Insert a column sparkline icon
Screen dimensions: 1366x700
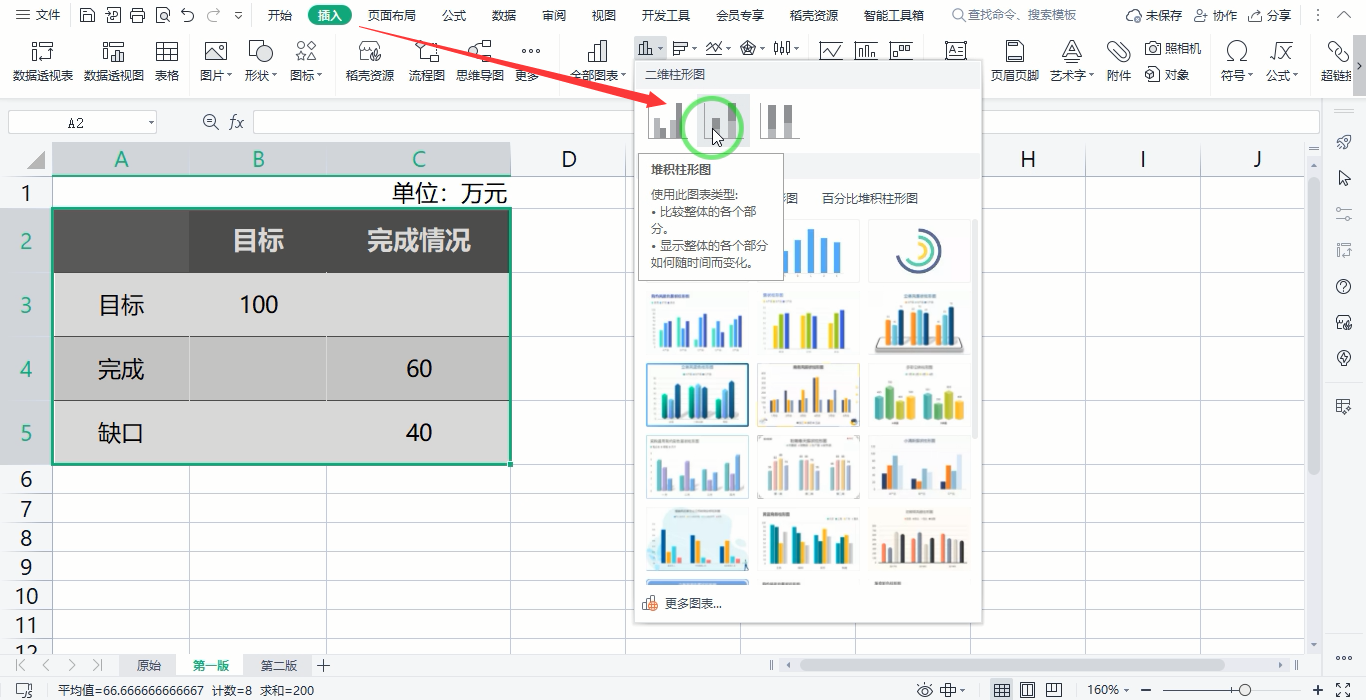tap(866, 50)
